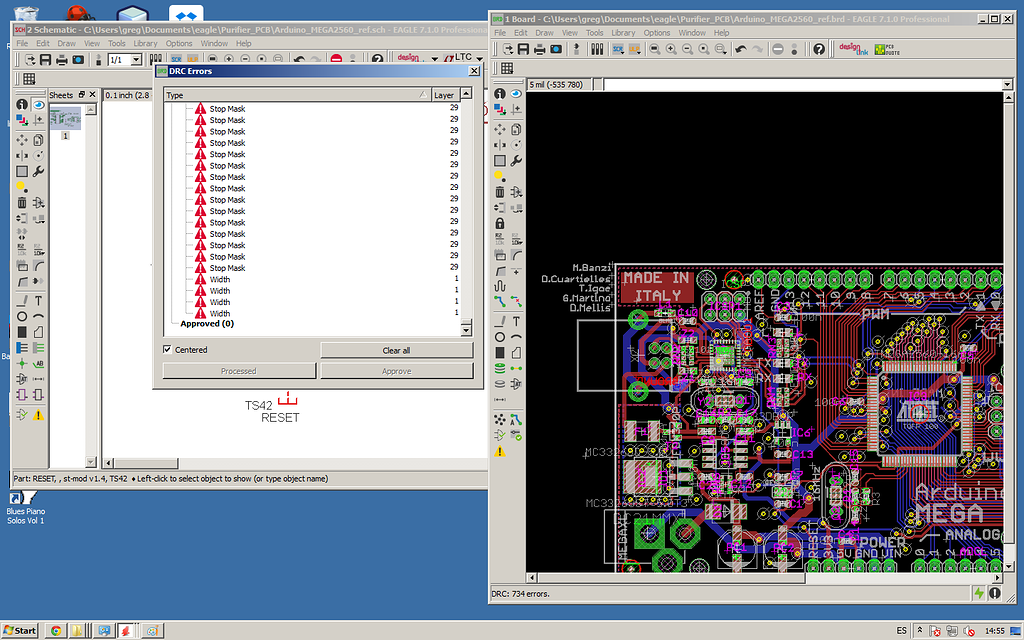Open the Tools menu in the board editor
This screenshot has width=1024, height=640.
(x=594, y=32)
